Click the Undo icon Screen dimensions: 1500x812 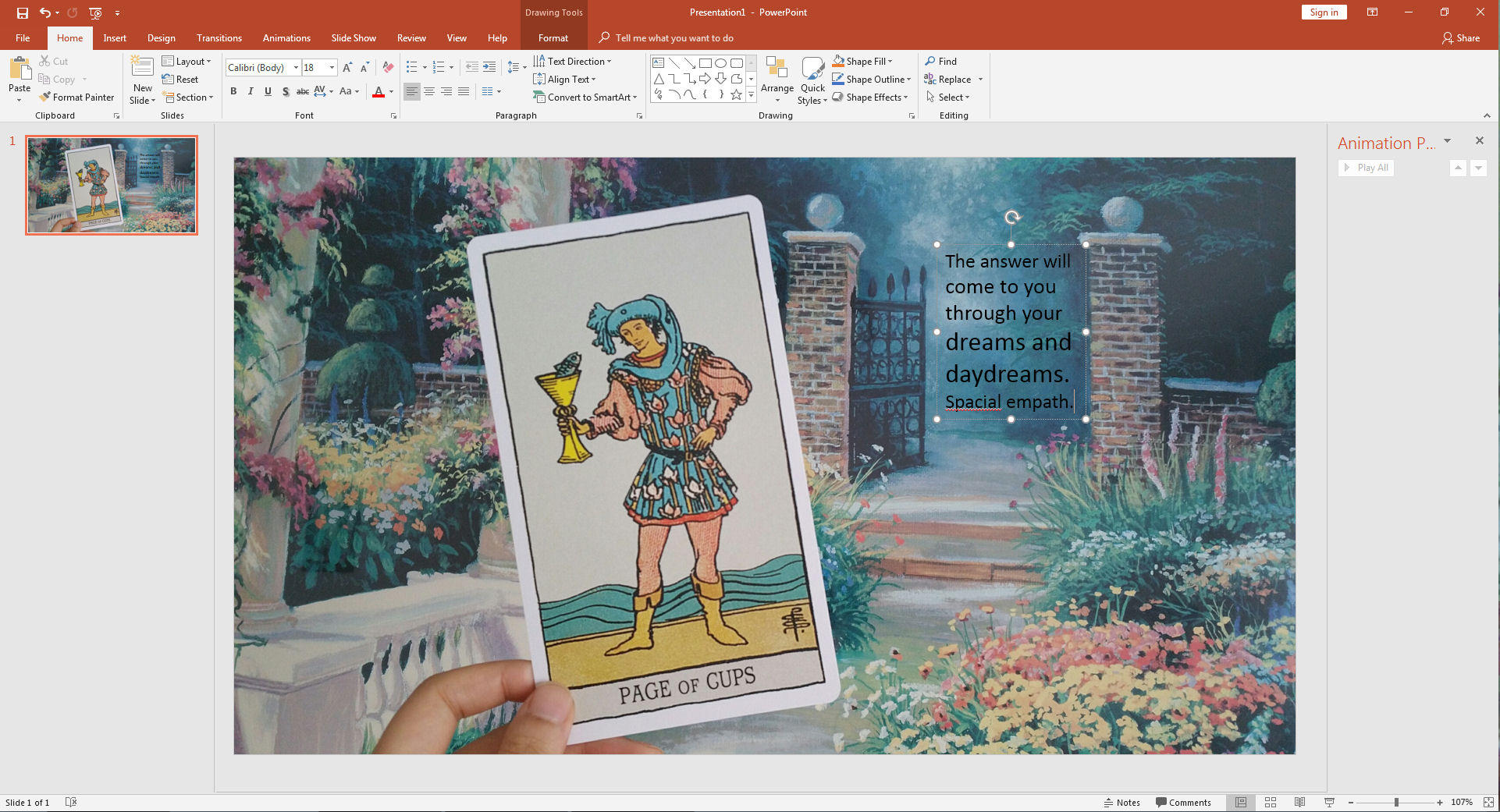tap(45, 12)
